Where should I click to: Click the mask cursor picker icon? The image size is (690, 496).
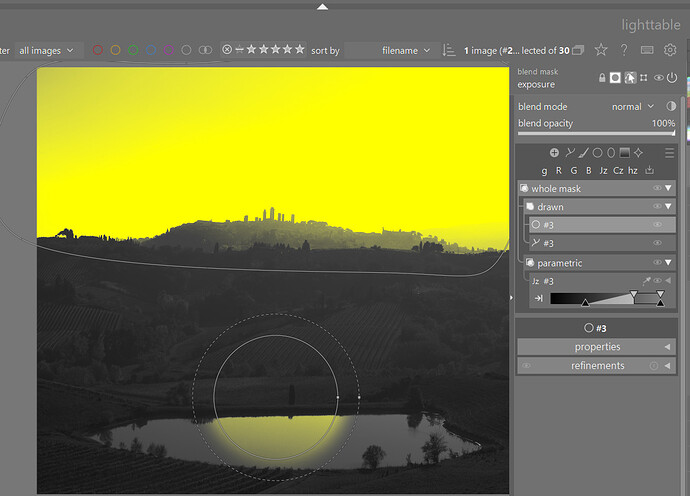pos(630,78)
